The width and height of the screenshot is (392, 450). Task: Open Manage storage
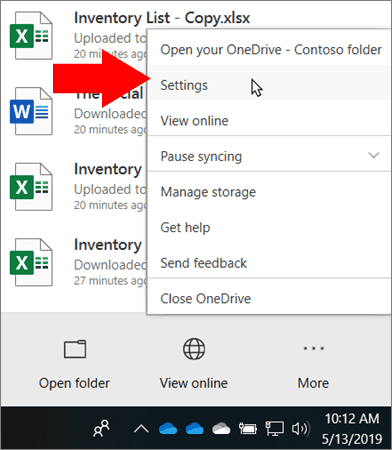269,192
